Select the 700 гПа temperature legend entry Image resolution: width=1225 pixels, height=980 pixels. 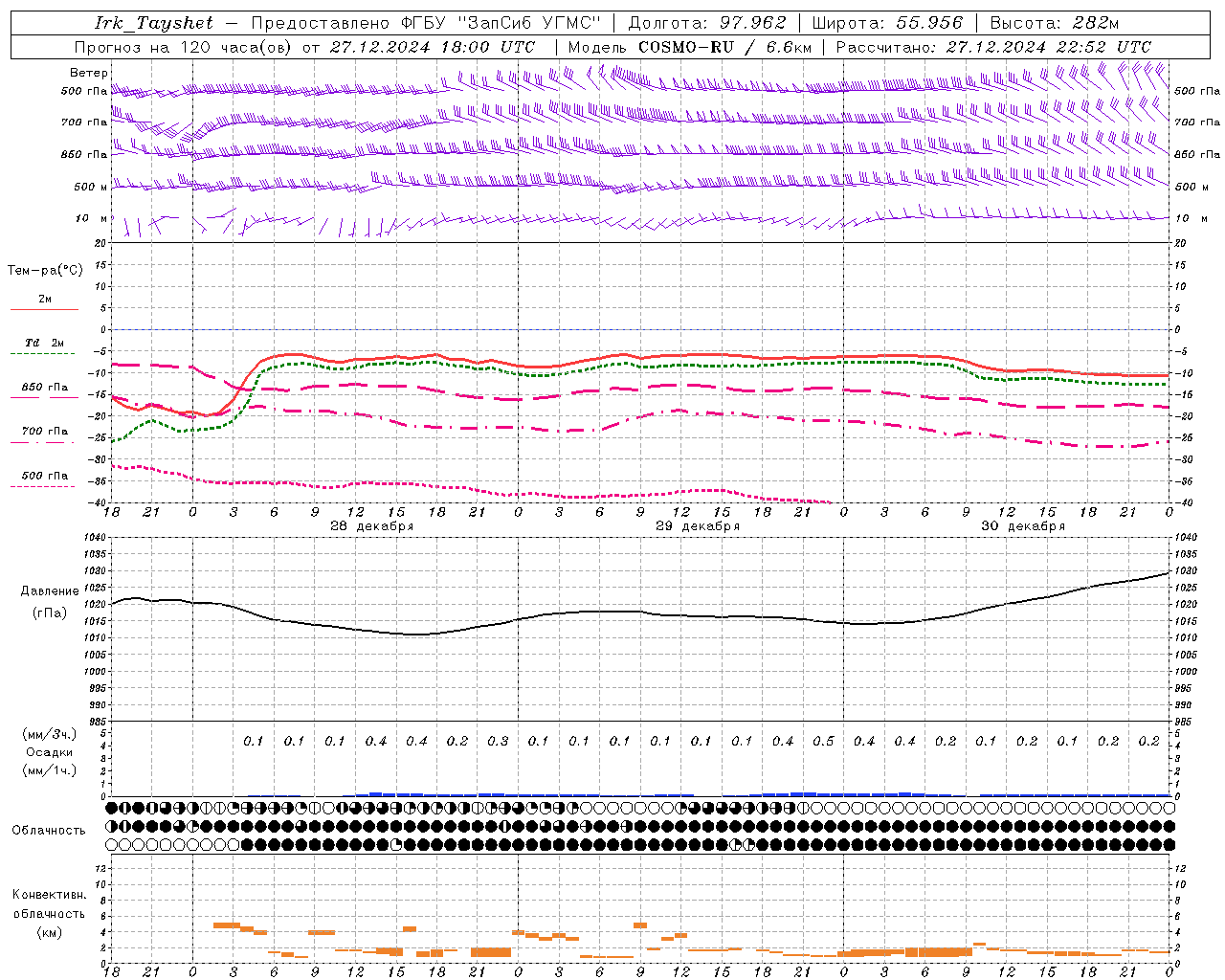[45, 432]
